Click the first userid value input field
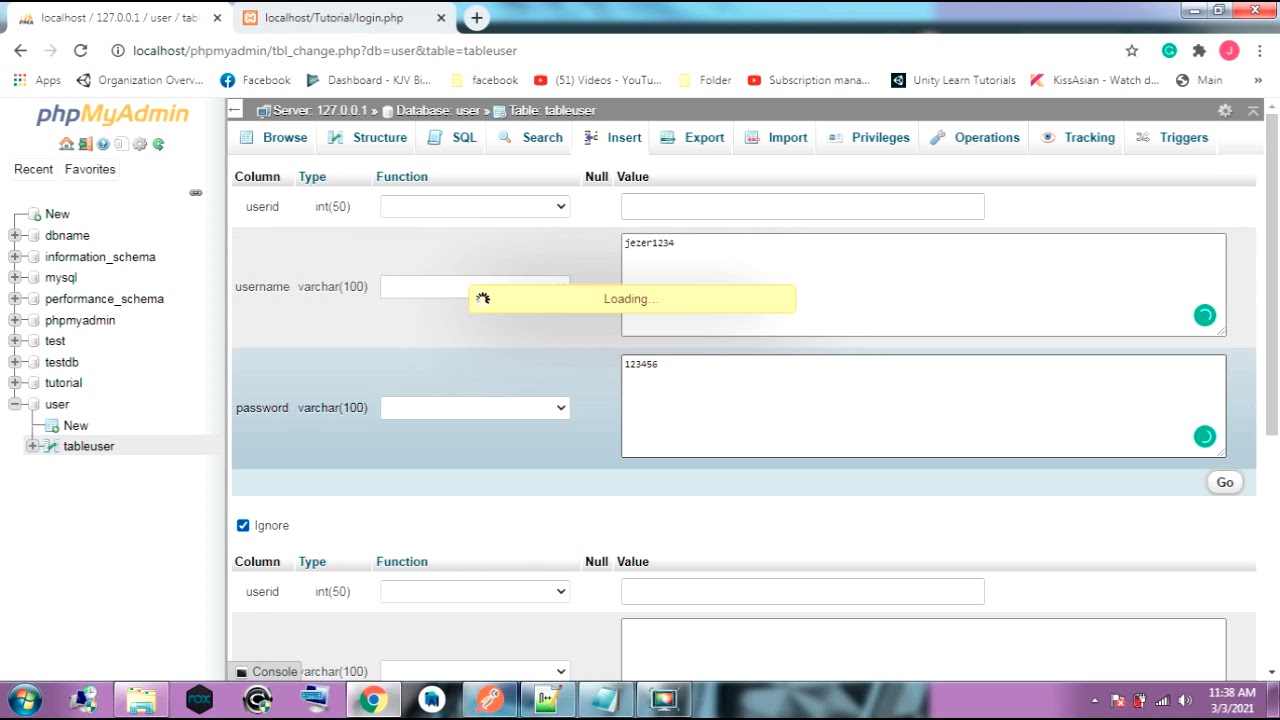 pyautogui.click(x=803, y=207)
